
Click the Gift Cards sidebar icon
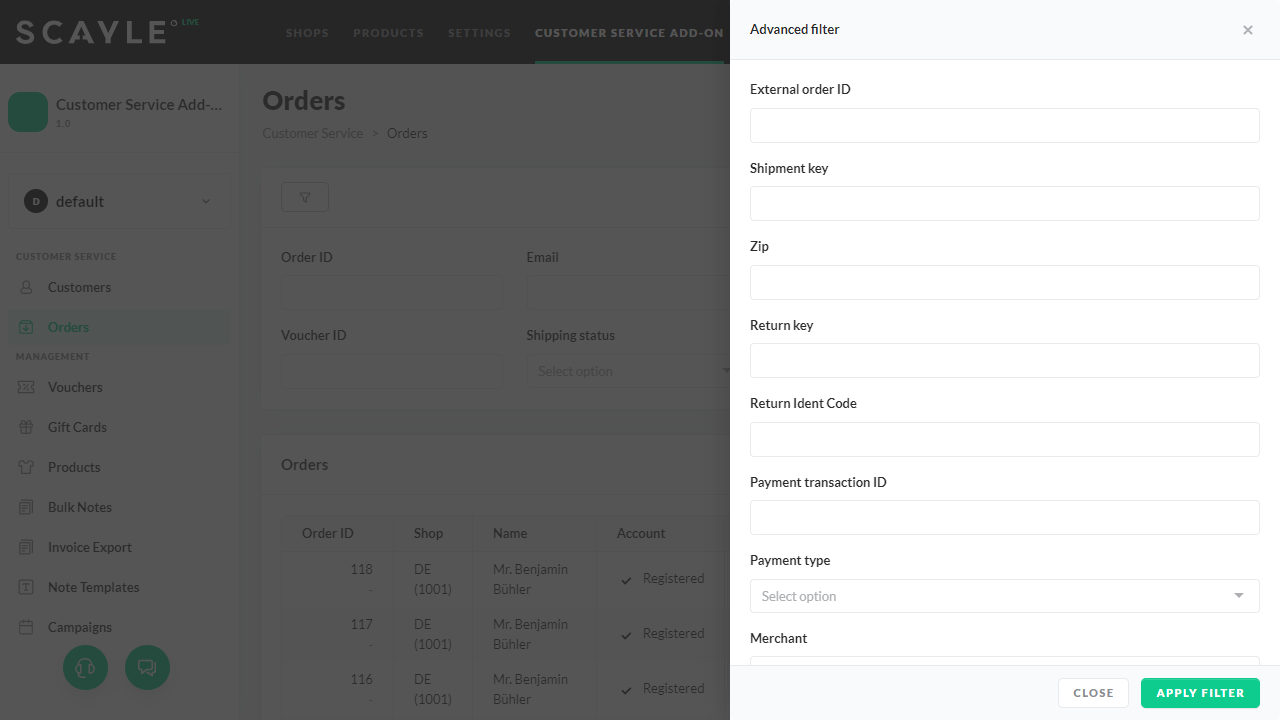click(27, 427)
